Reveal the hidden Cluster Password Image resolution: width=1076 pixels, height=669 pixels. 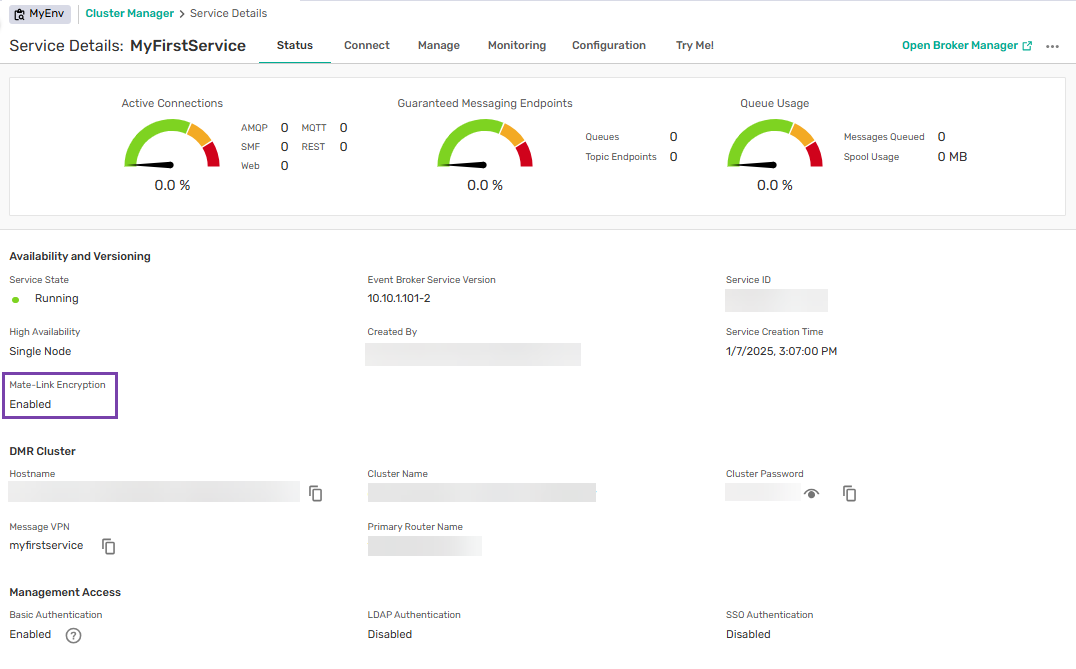(811, 494)
